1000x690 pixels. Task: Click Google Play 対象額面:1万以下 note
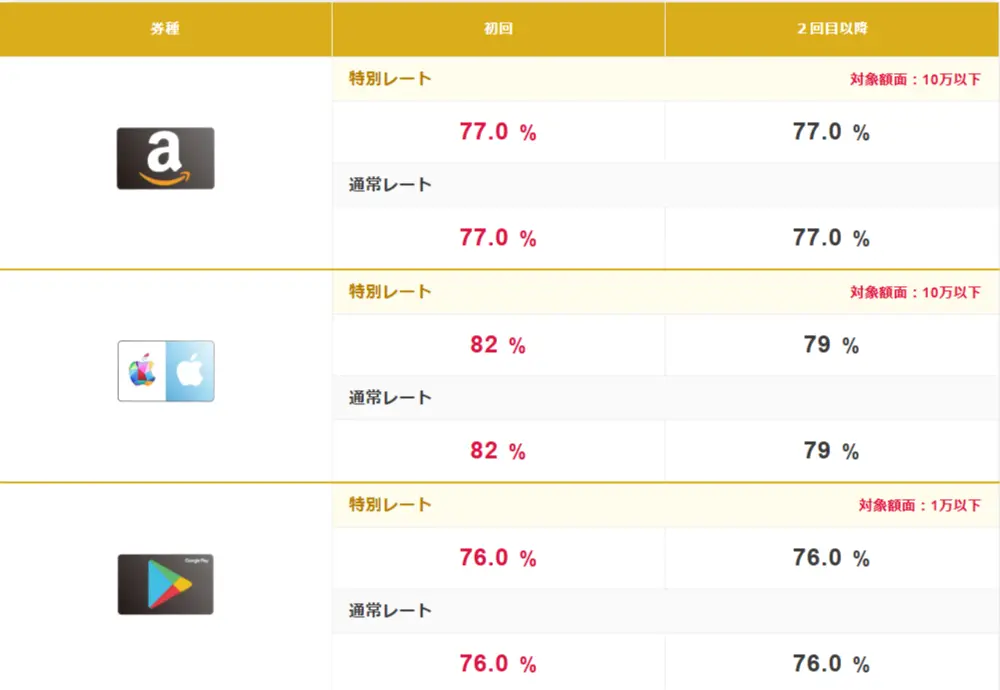pos(920,505)
